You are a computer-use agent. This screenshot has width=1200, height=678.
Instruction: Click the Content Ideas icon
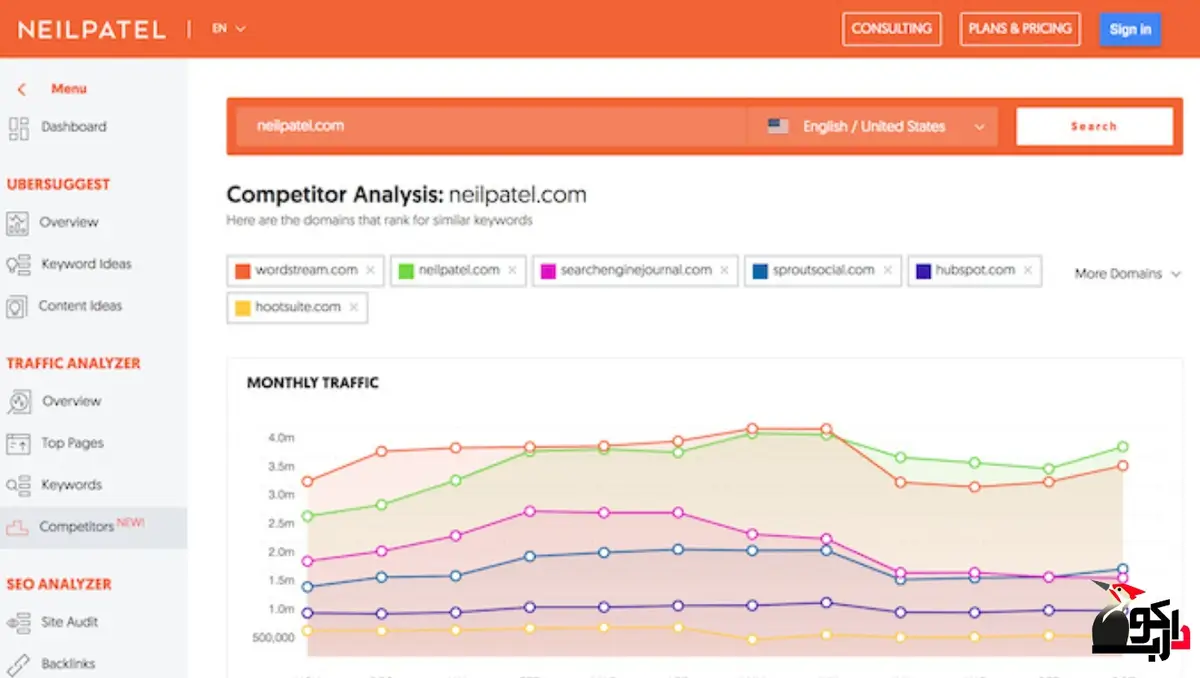17,307
